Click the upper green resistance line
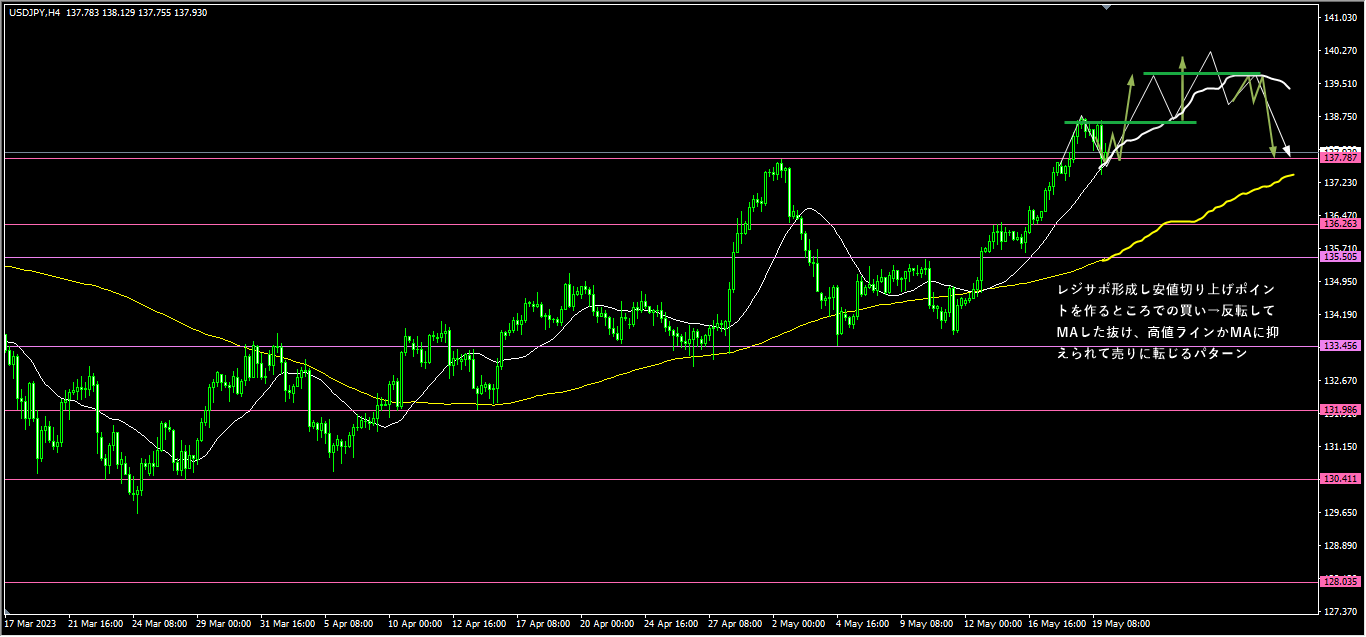The image size is (1366, 637). point(1202,74)
